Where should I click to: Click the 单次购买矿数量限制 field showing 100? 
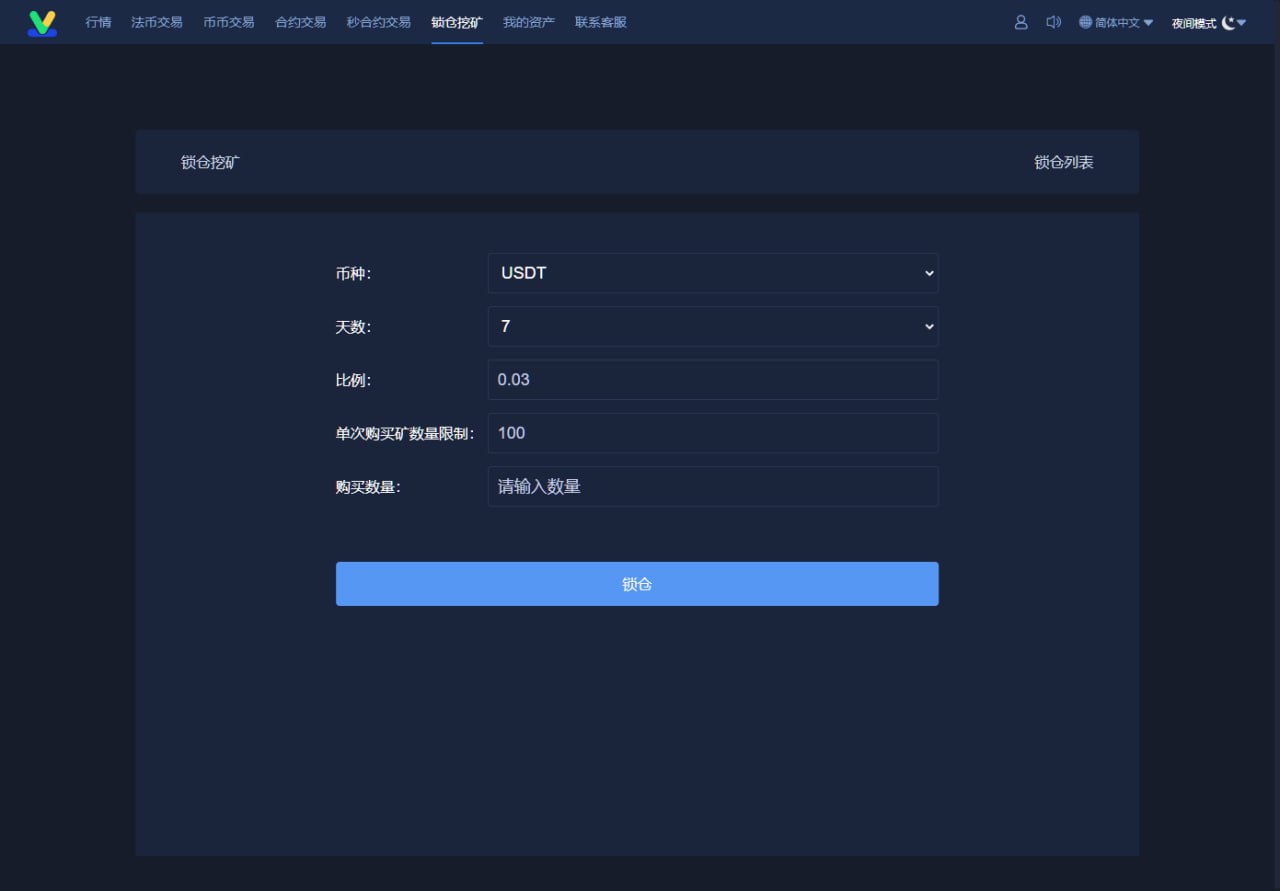(713, 433)
